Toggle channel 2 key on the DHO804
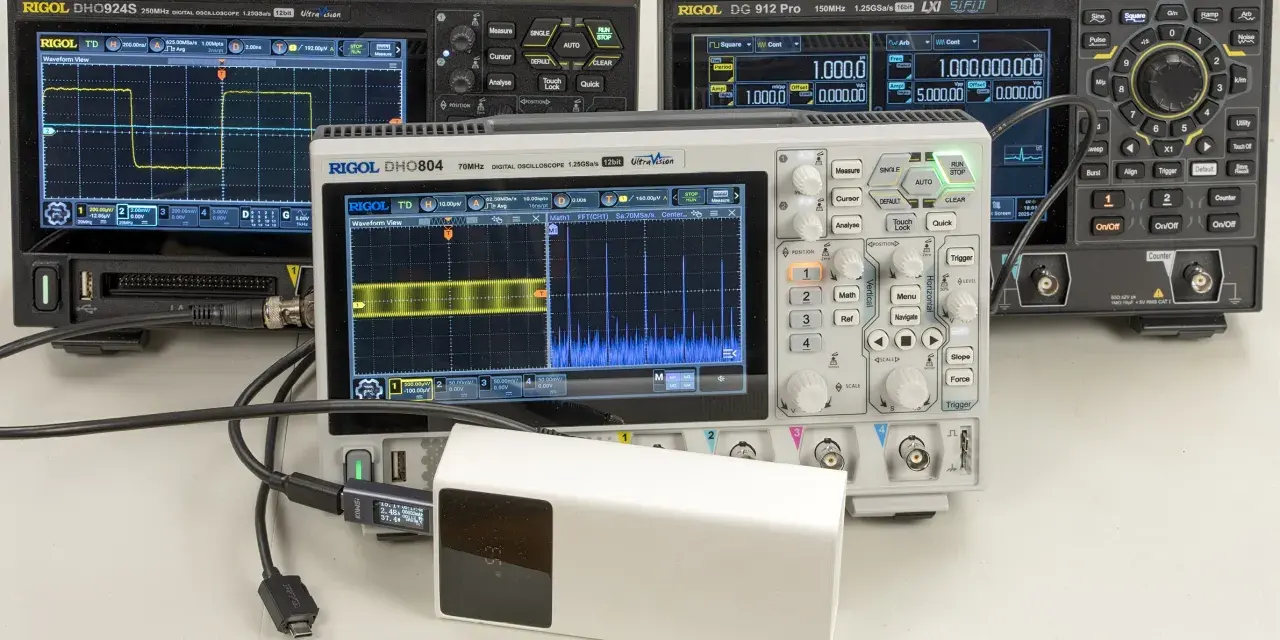The height and width of the screenshot is (640, 1280). (805, 296)
